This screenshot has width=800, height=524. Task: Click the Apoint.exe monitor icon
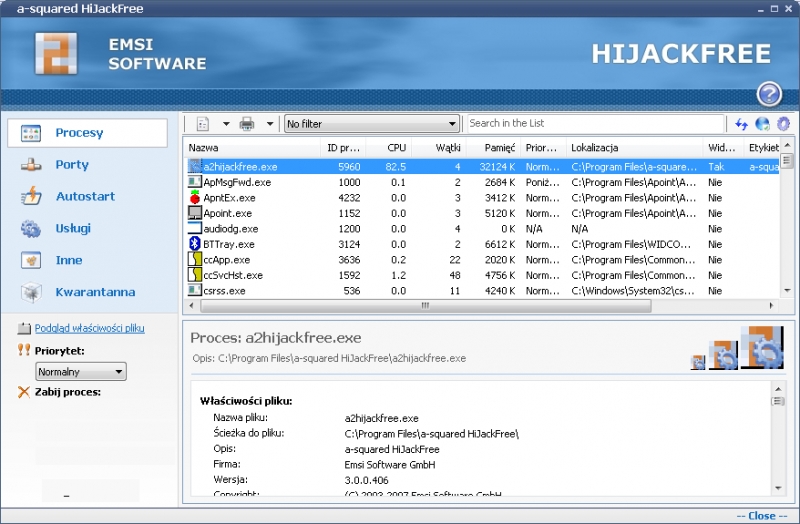[195, 213]
